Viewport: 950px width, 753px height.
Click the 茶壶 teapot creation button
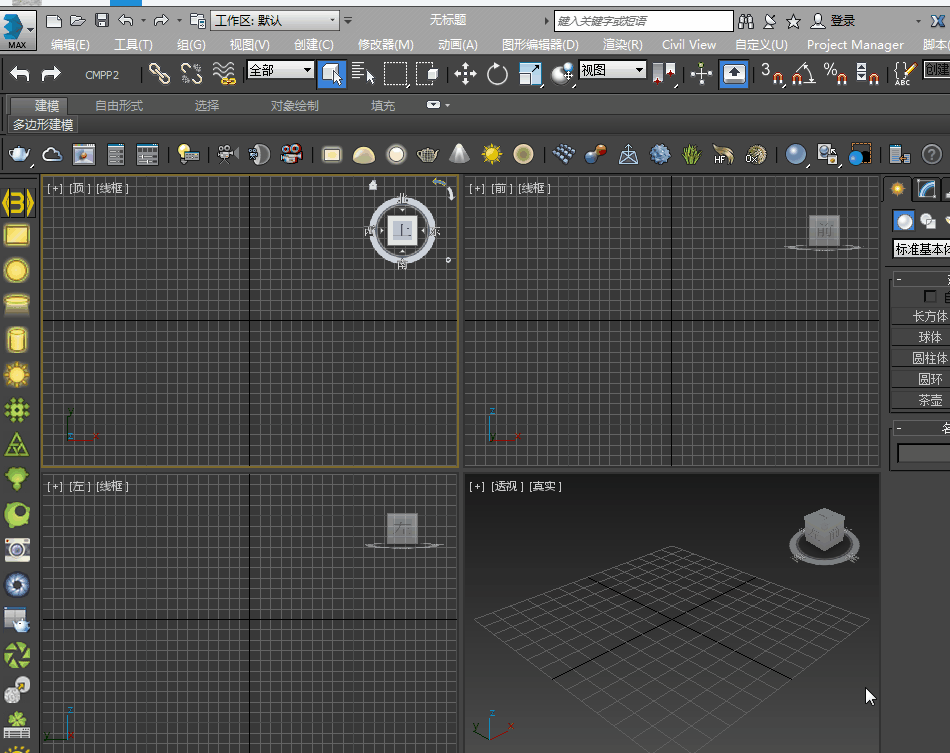929,400
